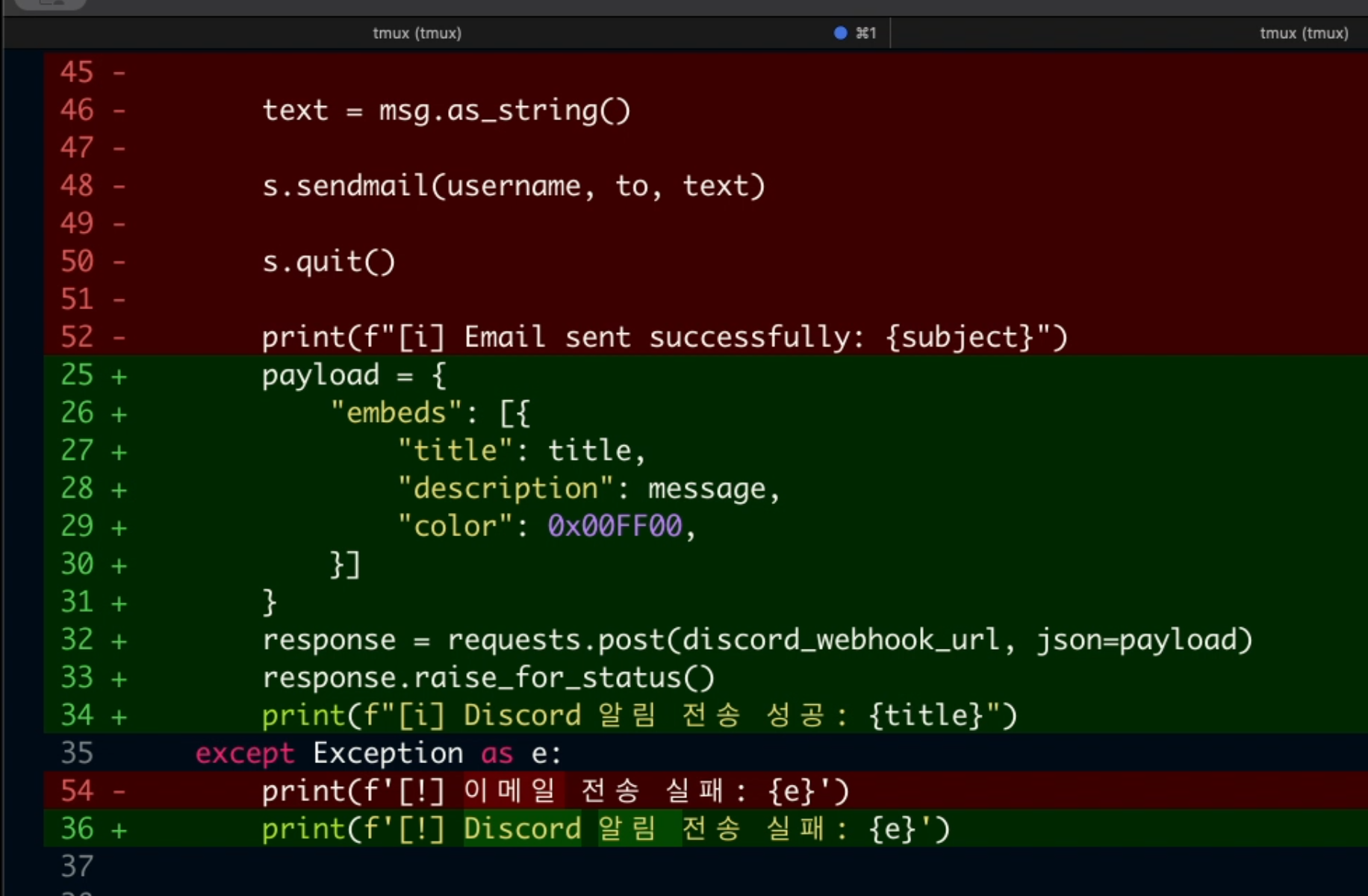
Task: Click the line 's.sendmail(username, to, text)'
Action: point(514,186)
